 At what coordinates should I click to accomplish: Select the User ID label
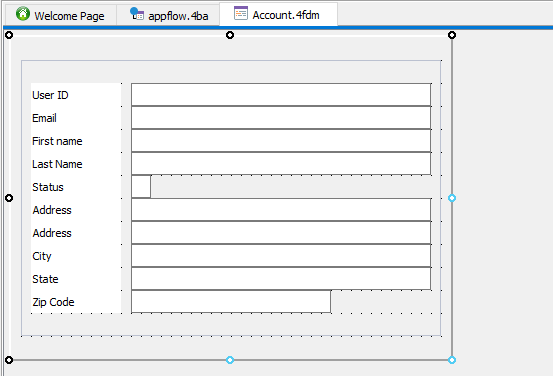pos(50,95)
